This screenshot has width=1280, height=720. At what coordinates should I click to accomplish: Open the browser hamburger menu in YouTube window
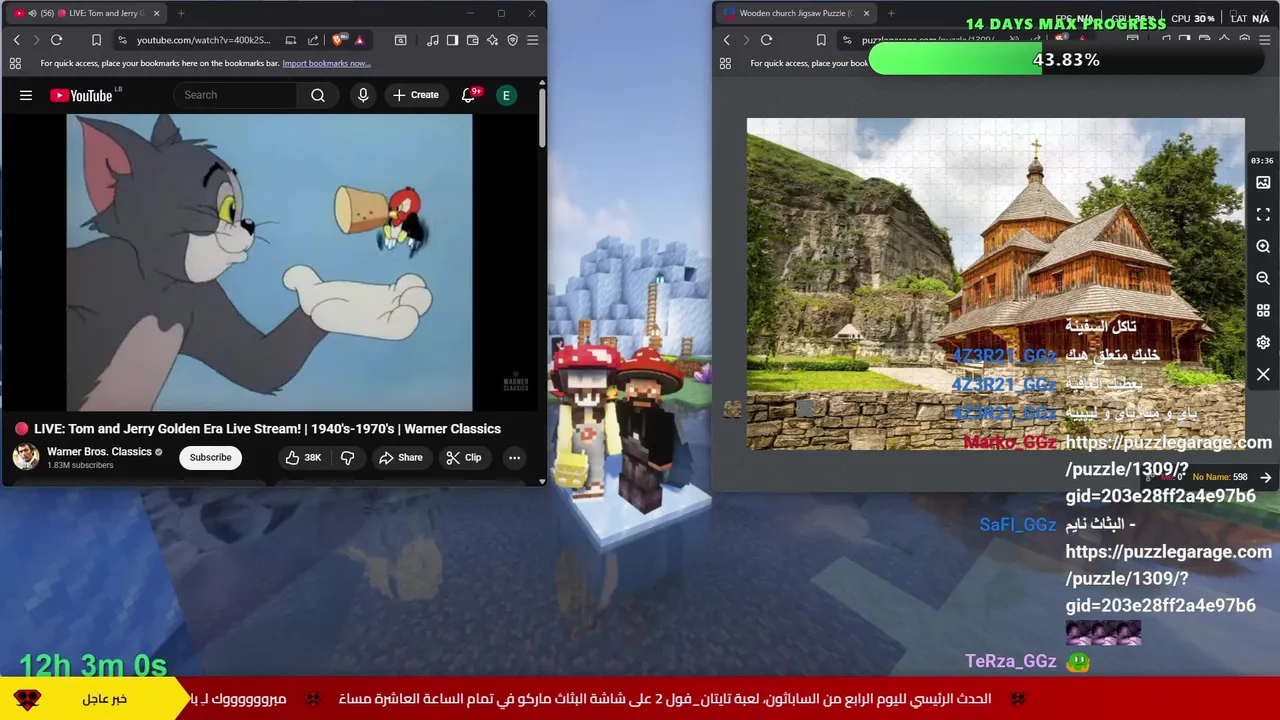(532, 40)
